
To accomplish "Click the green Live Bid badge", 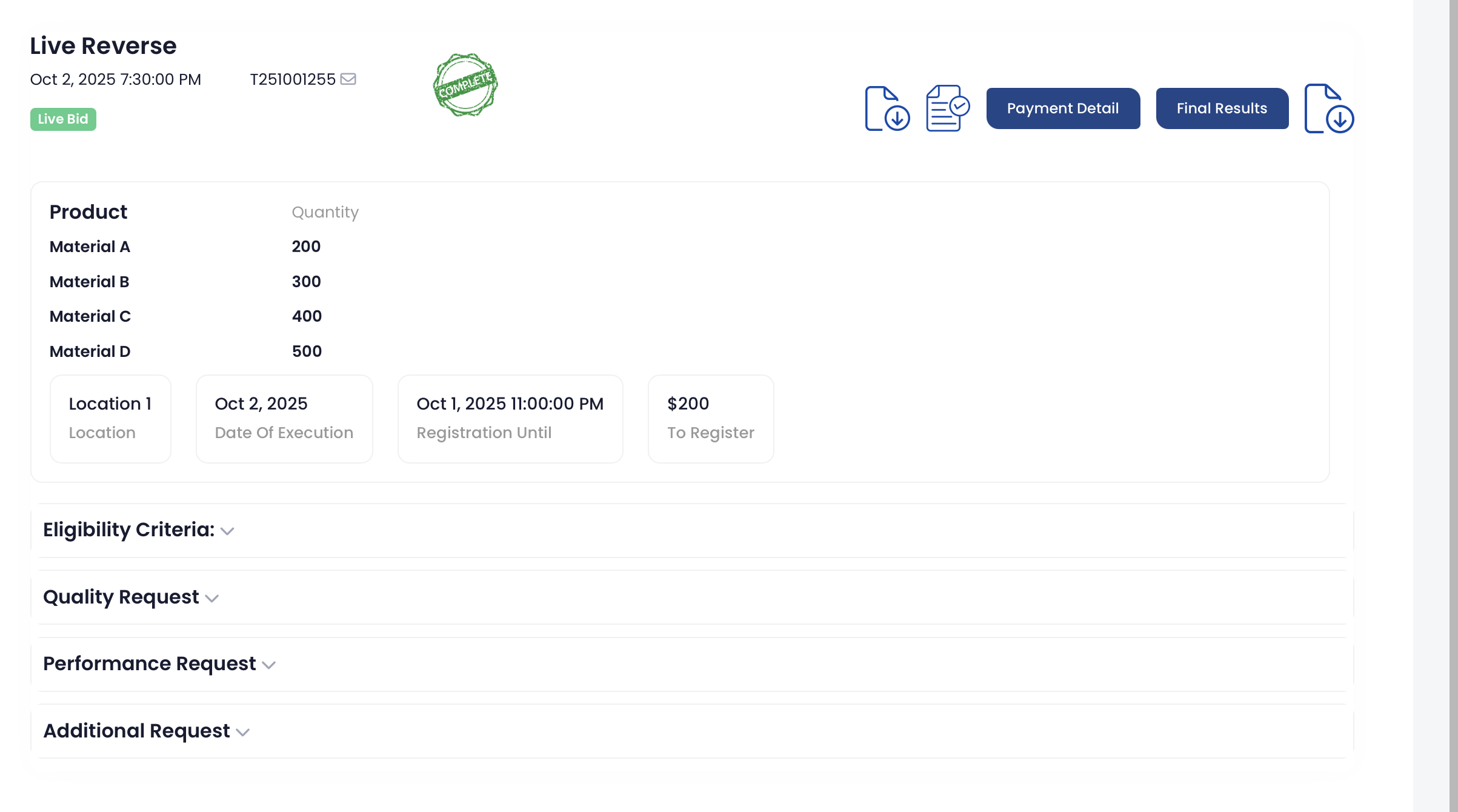I will click(x=63, y=119).
